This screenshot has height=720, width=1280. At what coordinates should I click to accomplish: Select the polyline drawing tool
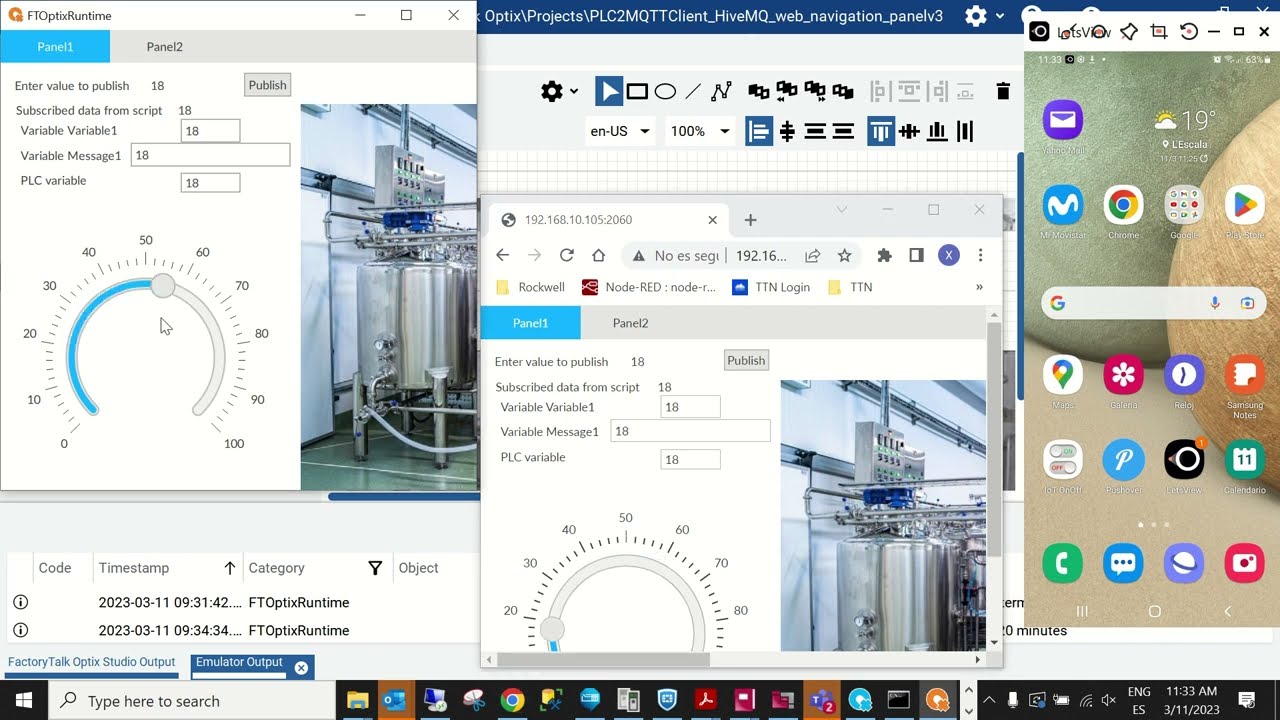721,92
